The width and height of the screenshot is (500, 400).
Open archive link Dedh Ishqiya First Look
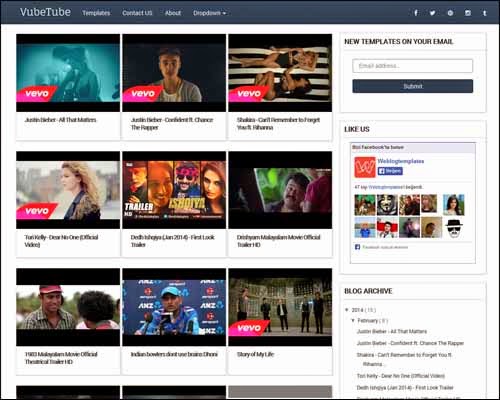(405, 387)
